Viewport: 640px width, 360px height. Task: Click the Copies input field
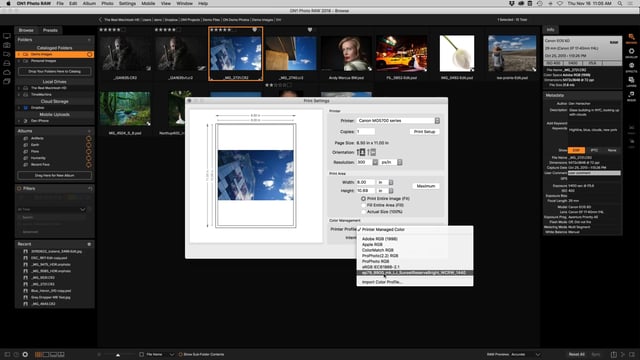coord(365,132)
